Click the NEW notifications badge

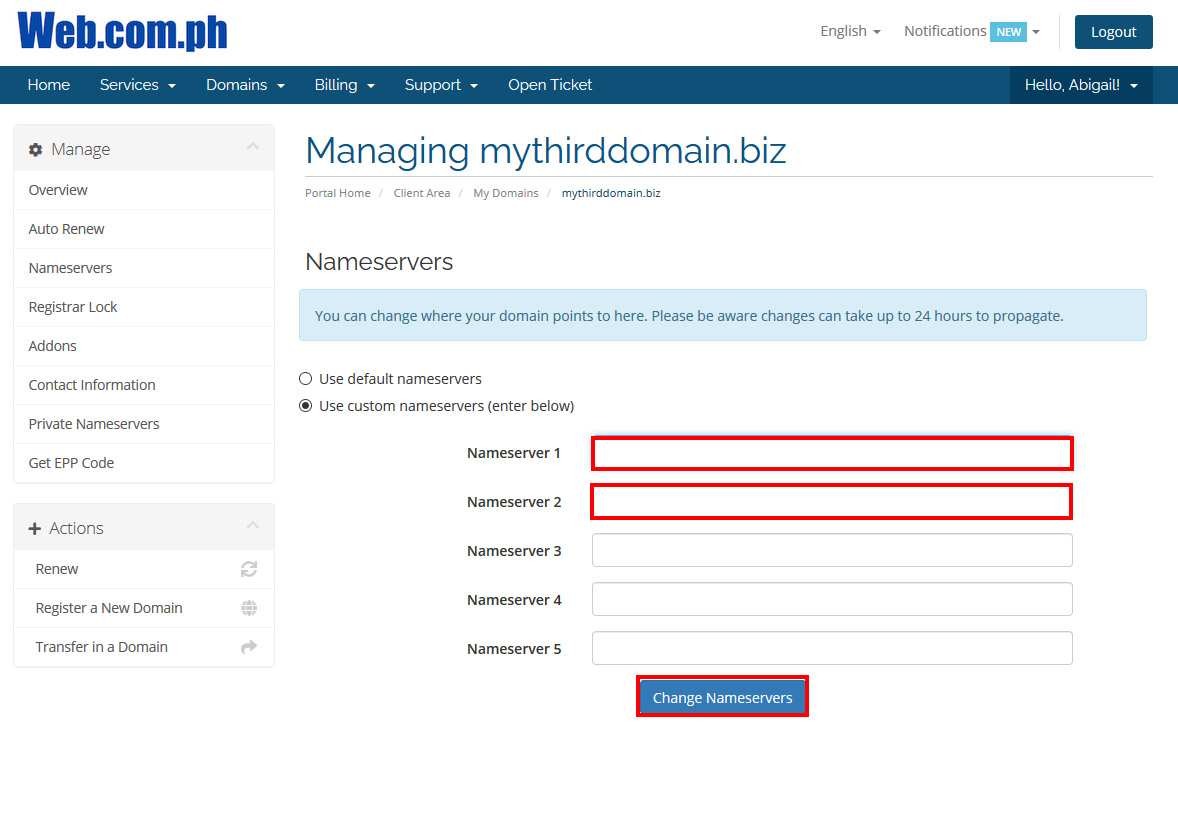tap(1008, 32)
